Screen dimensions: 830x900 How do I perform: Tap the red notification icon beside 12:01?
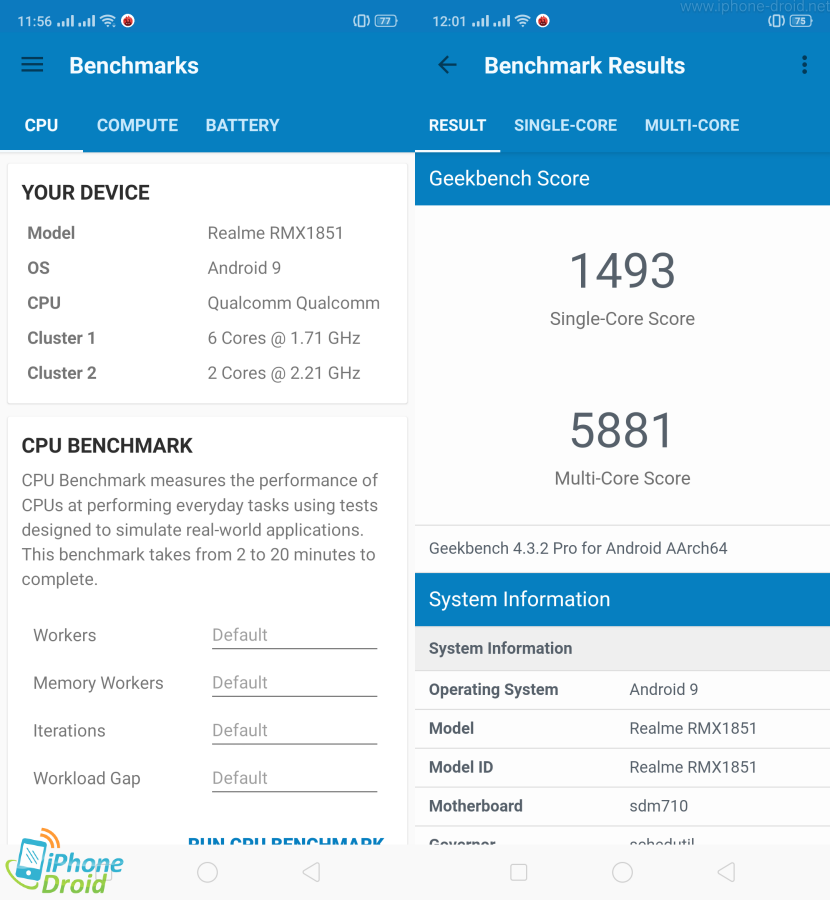tap(542, 21)
